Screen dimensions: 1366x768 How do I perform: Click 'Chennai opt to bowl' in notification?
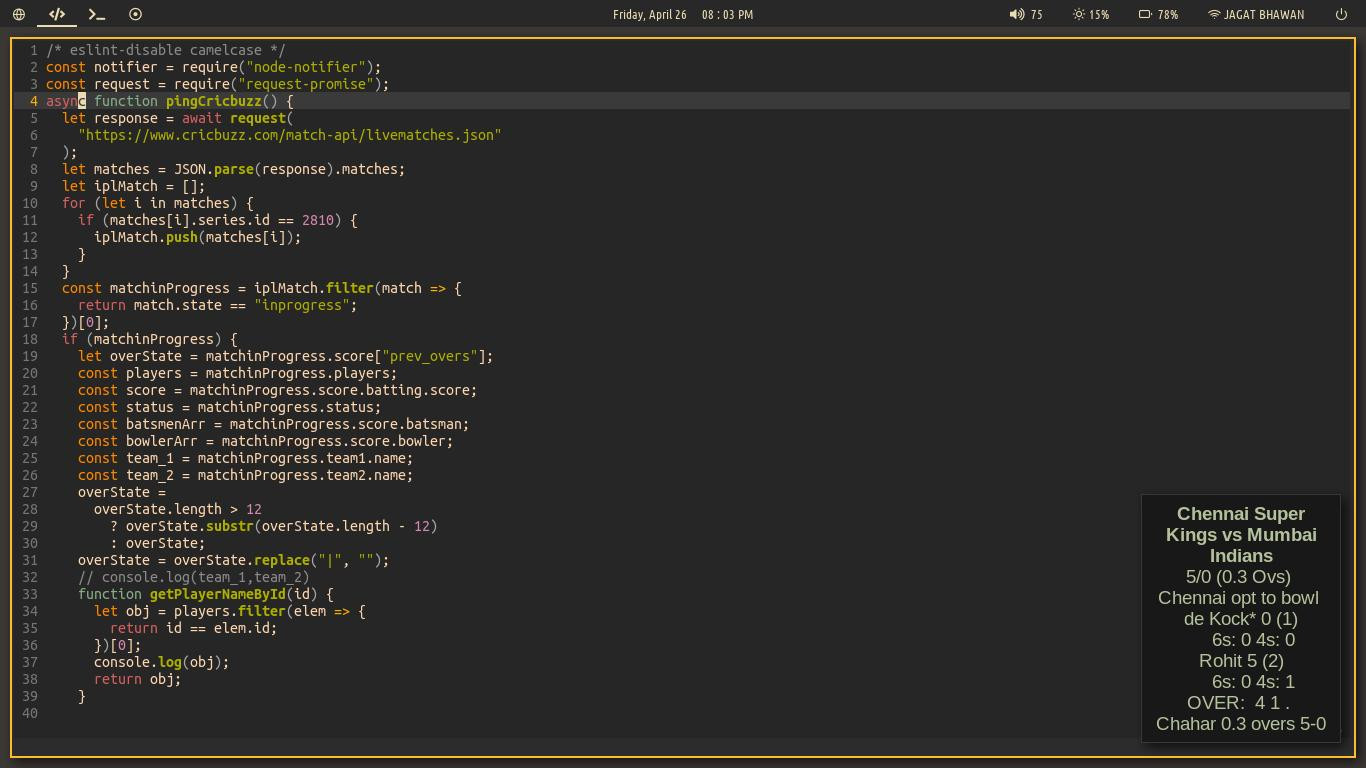[1238, 598]
